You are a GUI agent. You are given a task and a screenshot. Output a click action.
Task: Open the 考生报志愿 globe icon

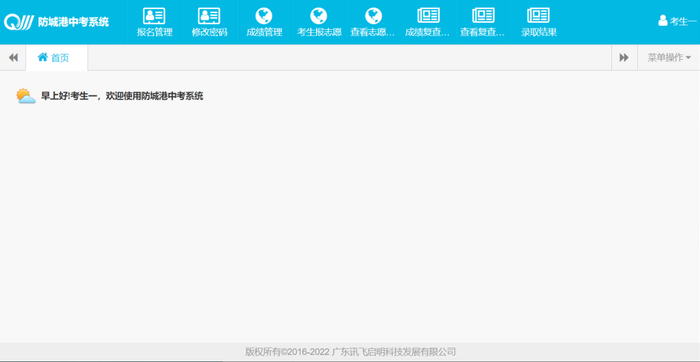pyautogui.click(x=319, y=16)
